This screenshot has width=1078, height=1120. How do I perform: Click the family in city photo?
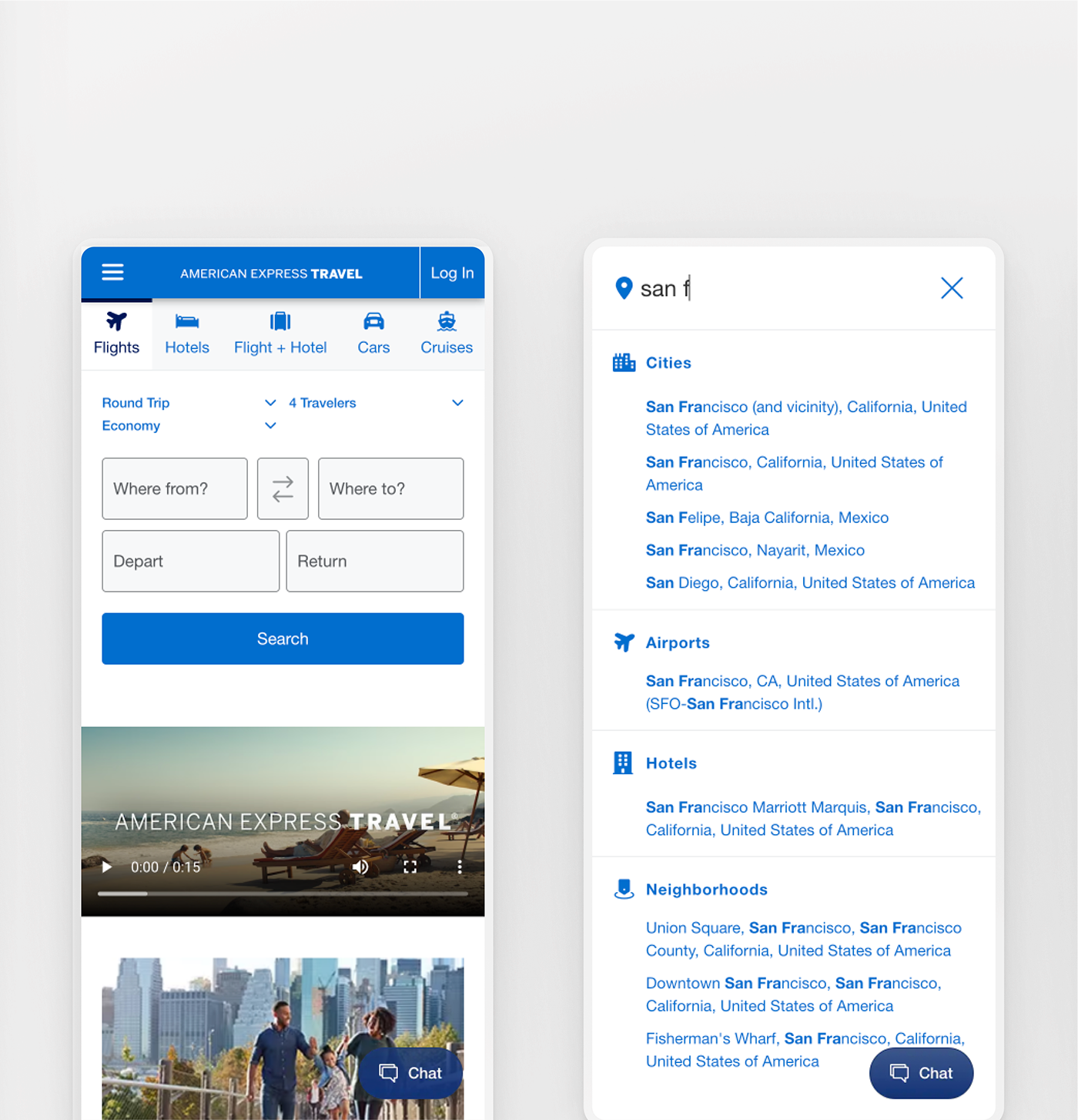coord(283,1038)
